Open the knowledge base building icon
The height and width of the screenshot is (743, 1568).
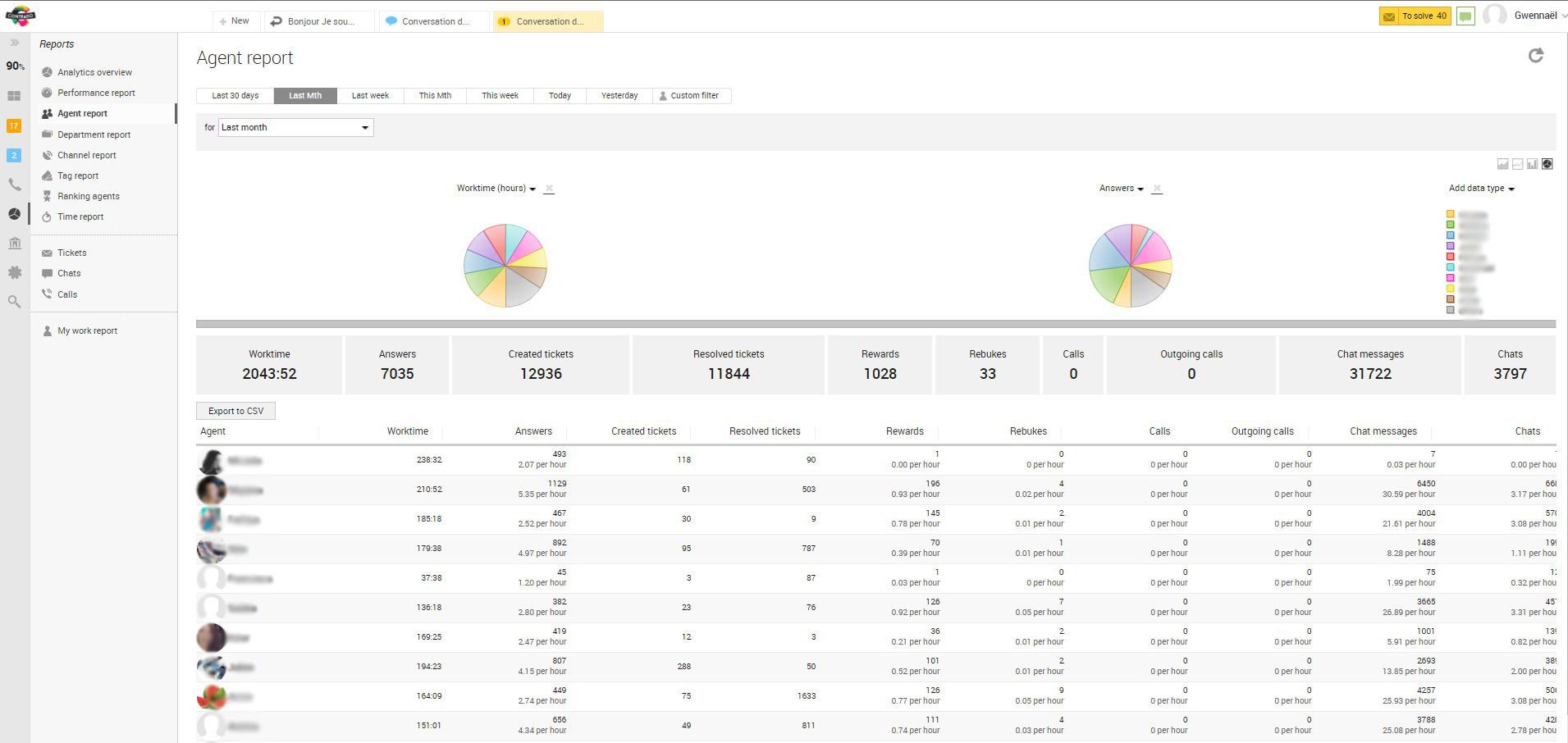[14, 243]
